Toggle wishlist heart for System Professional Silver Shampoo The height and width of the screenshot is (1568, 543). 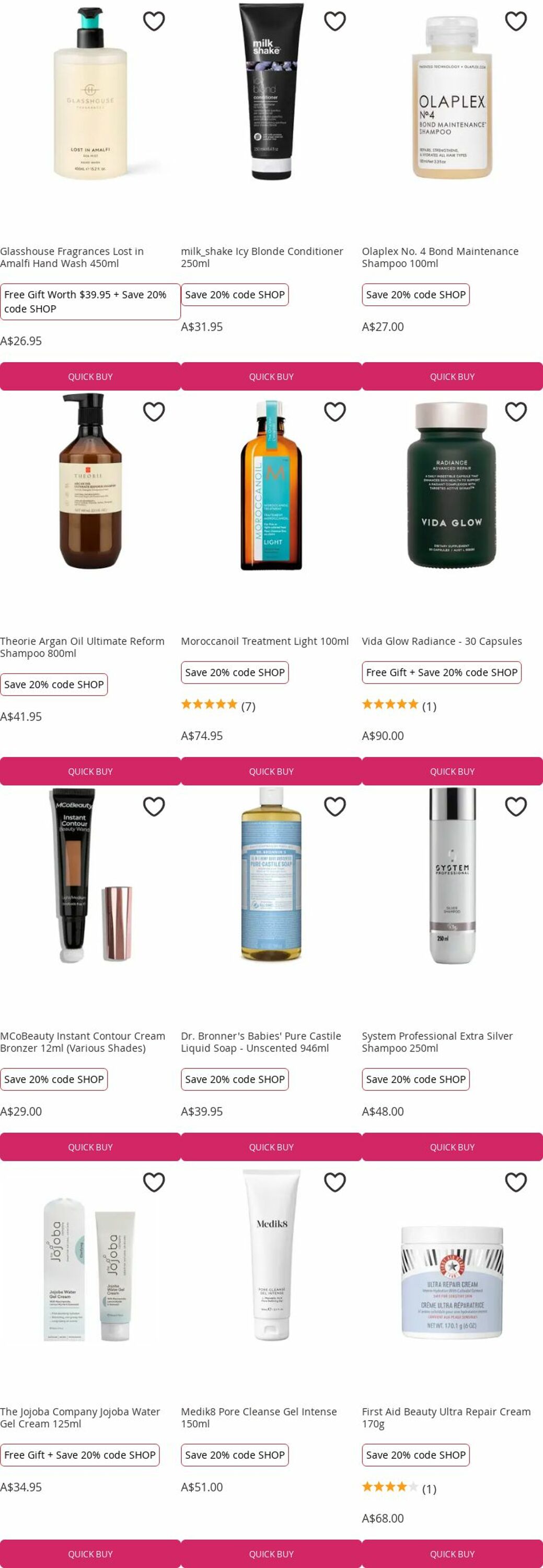[516, 806]
